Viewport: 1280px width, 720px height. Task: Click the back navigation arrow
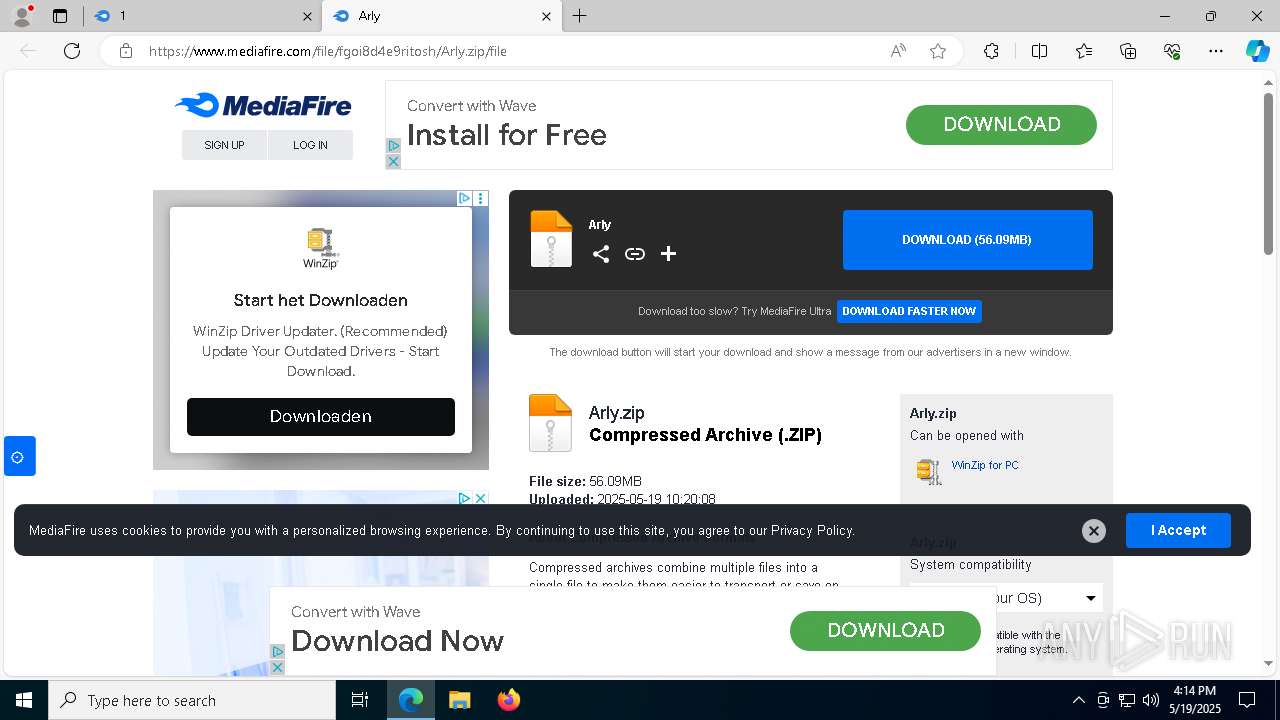tap(28, 51)
